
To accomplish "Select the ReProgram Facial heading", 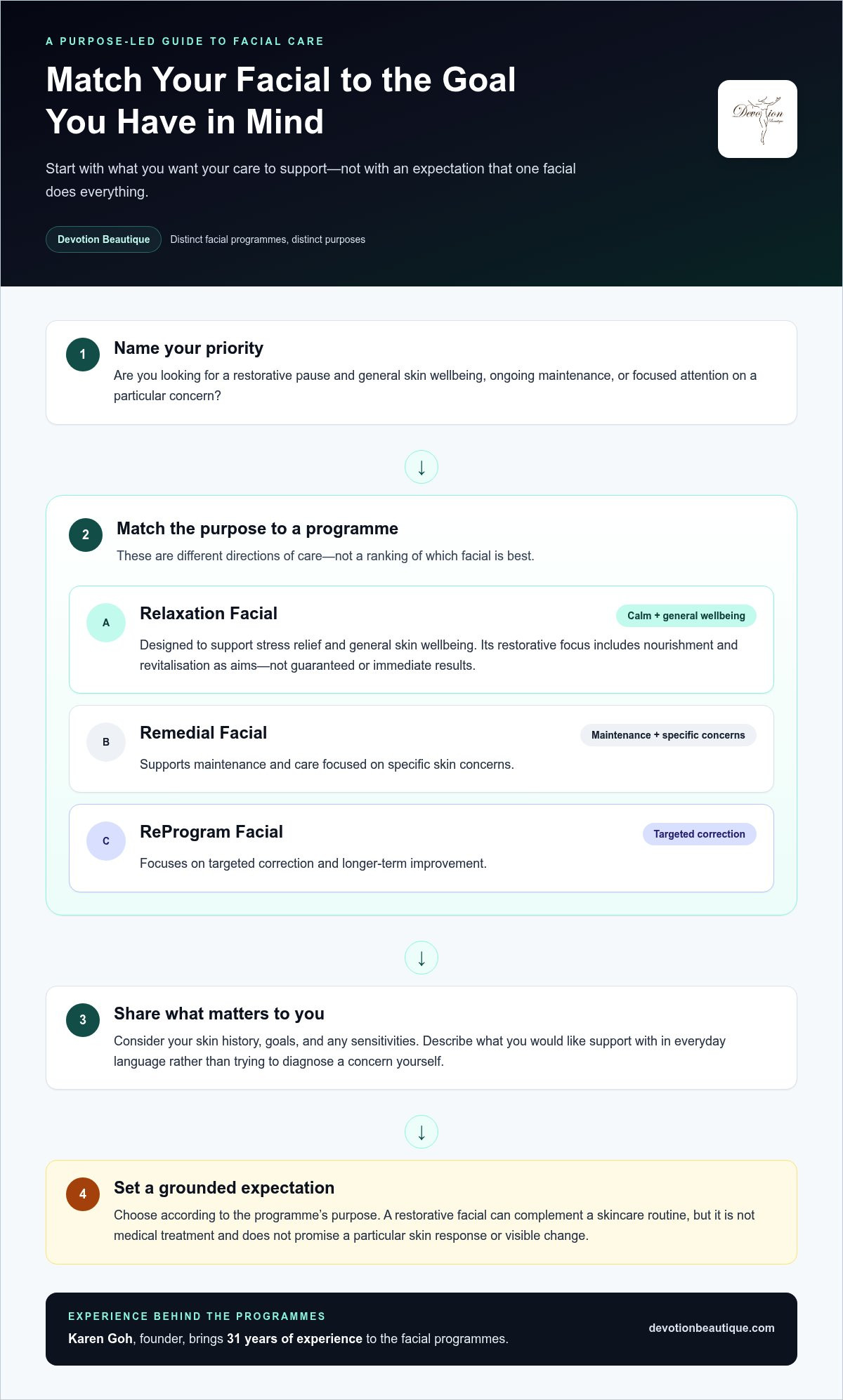I will pyautogui.click(x=211, y=832).
